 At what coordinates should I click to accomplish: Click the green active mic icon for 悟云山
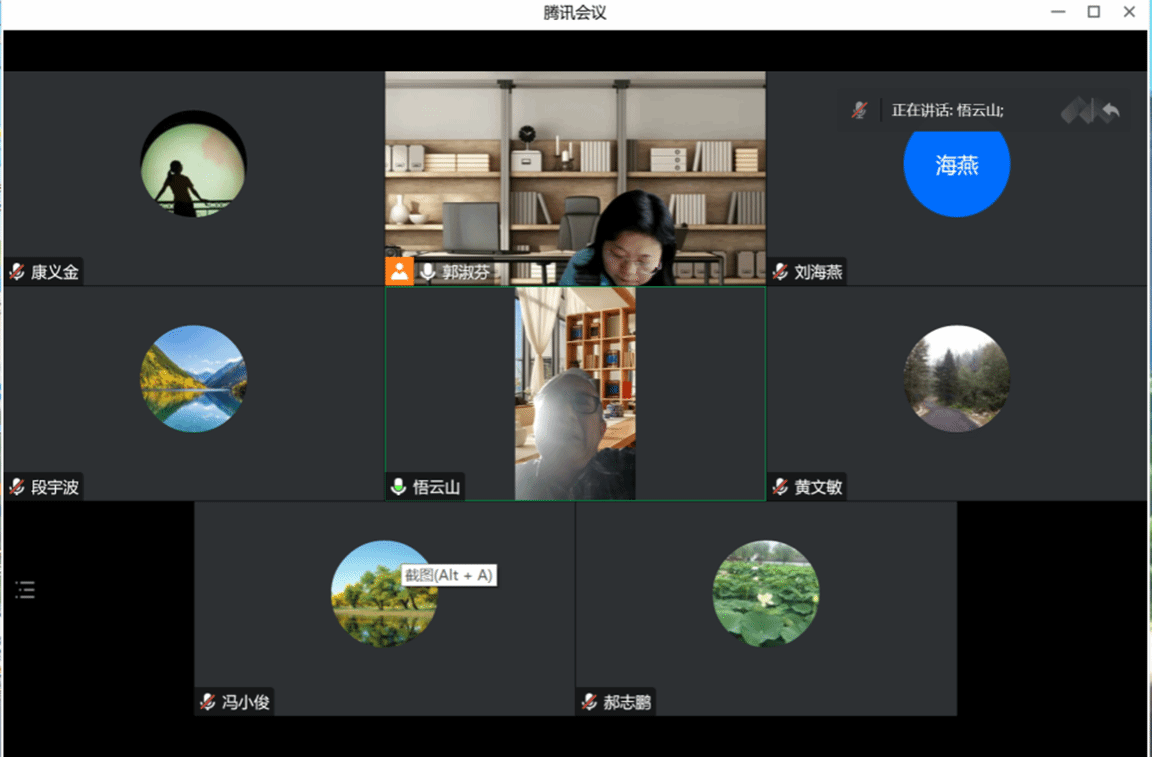point(398,487)
